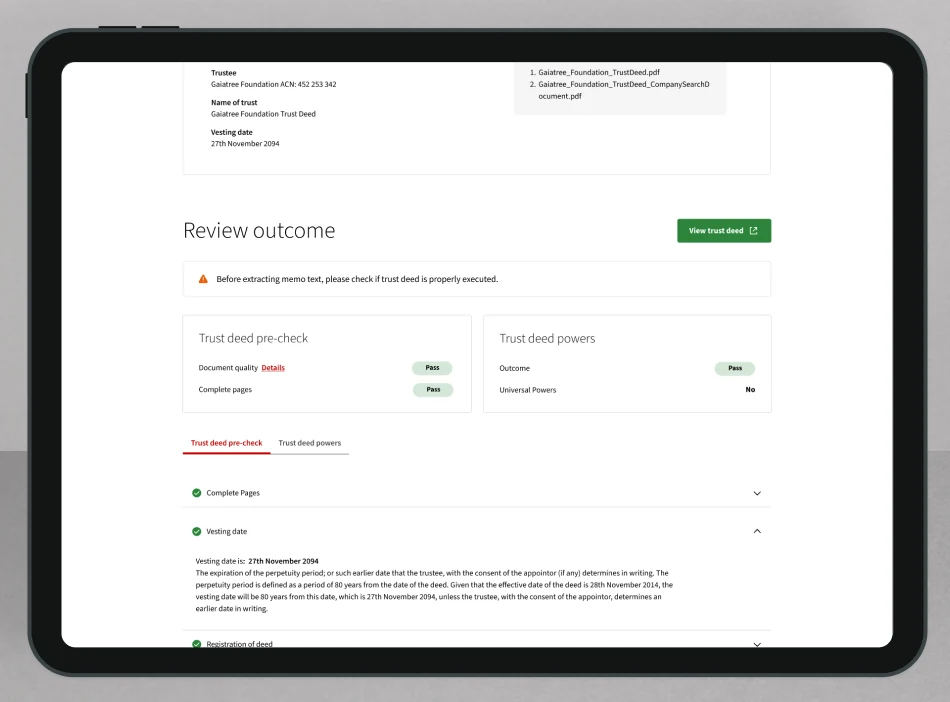950x702 pixels.
Task: Click the Complete Pages accordion title
Action: (x=233, y=493)
